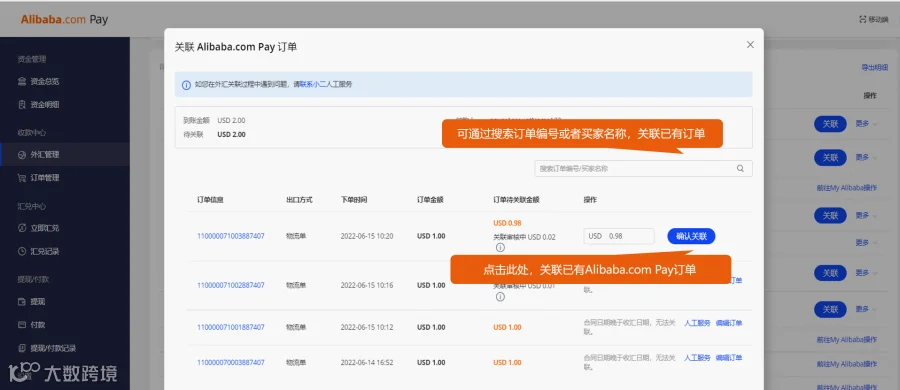
Task: Click 联系小二人工服务 link in banner
Action: coord(326,84)
